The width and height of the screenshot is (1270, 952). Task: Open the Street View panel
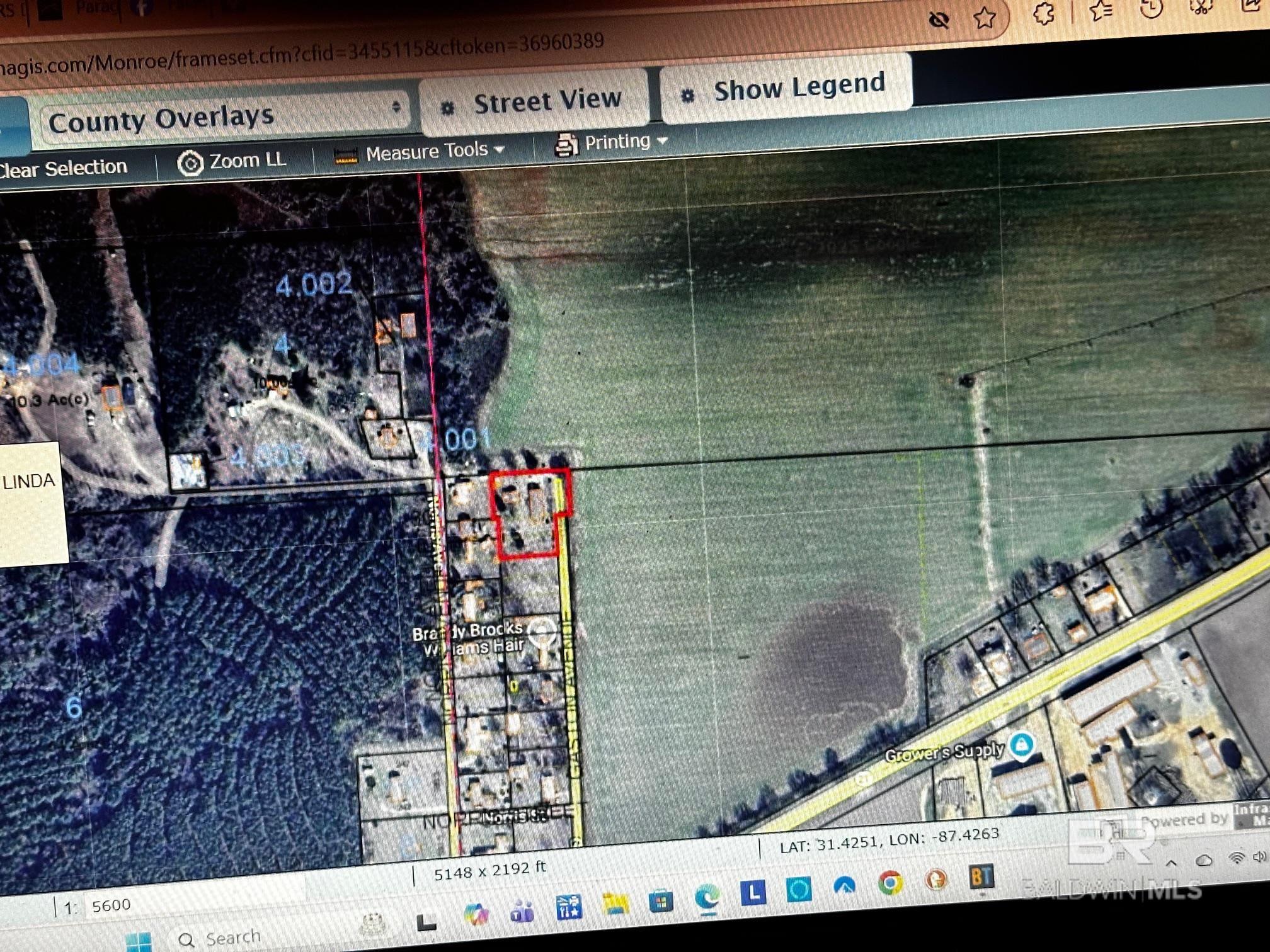tap(535, 101)
